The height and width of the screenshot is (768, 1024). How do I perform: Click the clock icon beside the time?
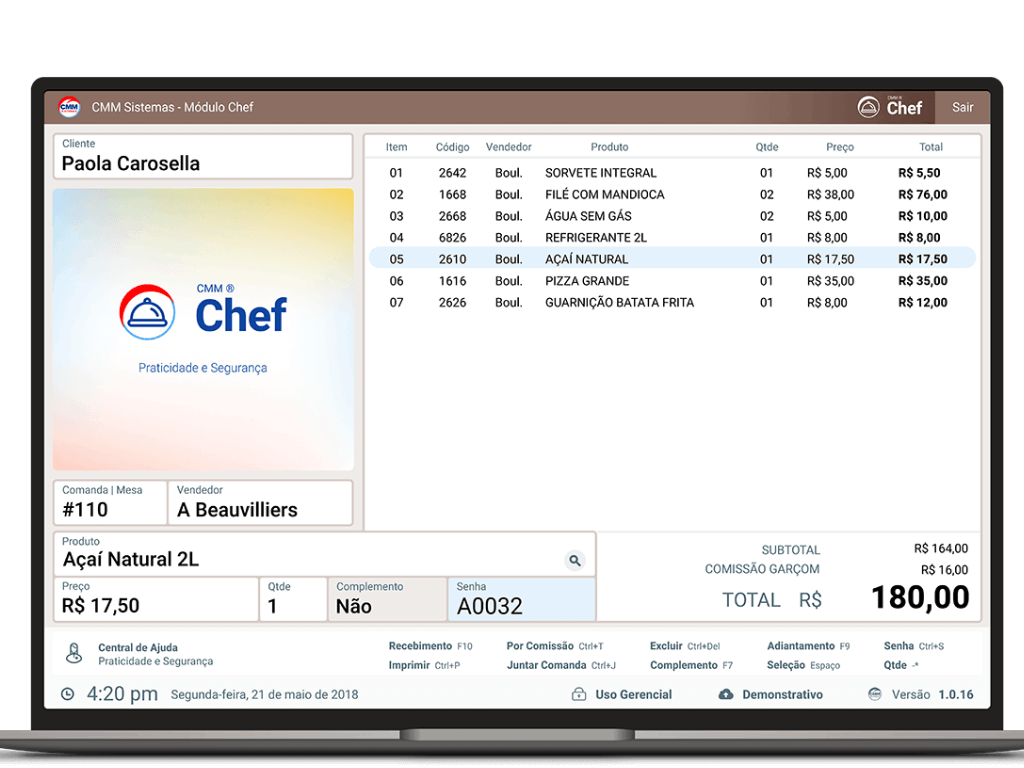point(67,694)
